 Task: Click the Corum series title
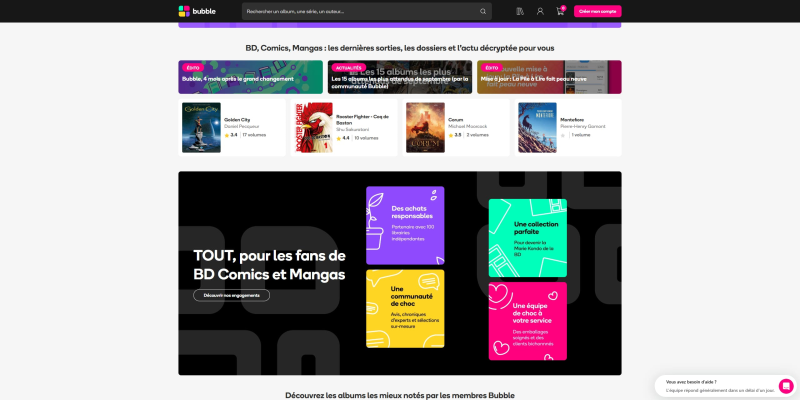pos(456,120)
